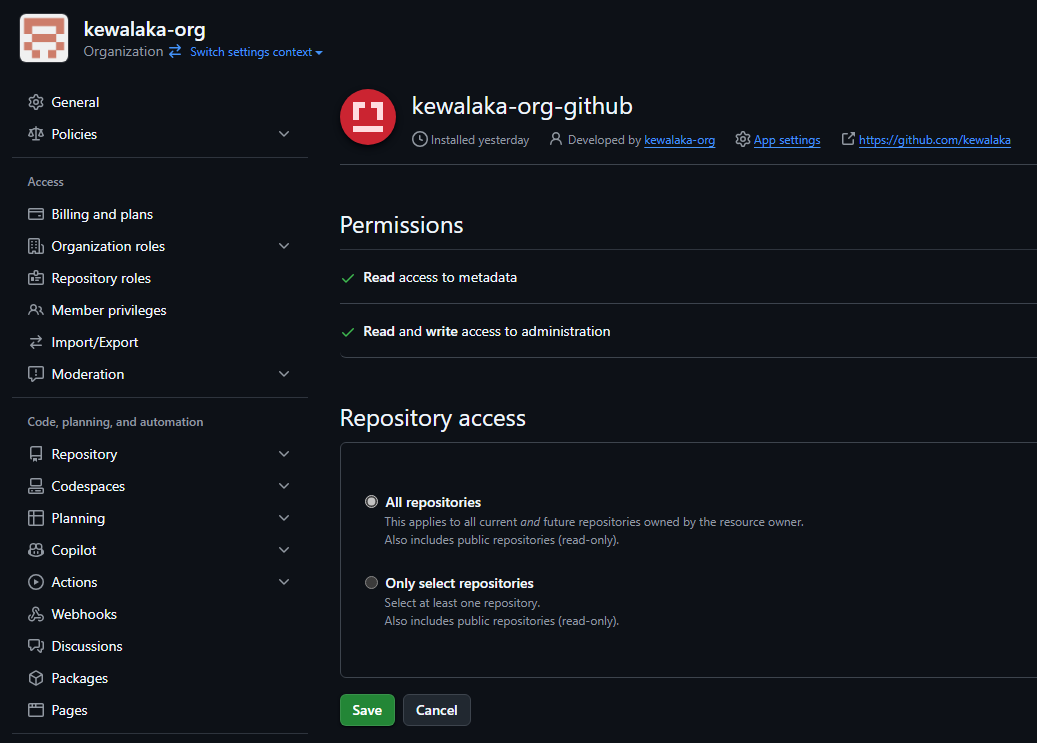Expand the Moderation chevron
1037x743 pixels.
click(284, 374)
